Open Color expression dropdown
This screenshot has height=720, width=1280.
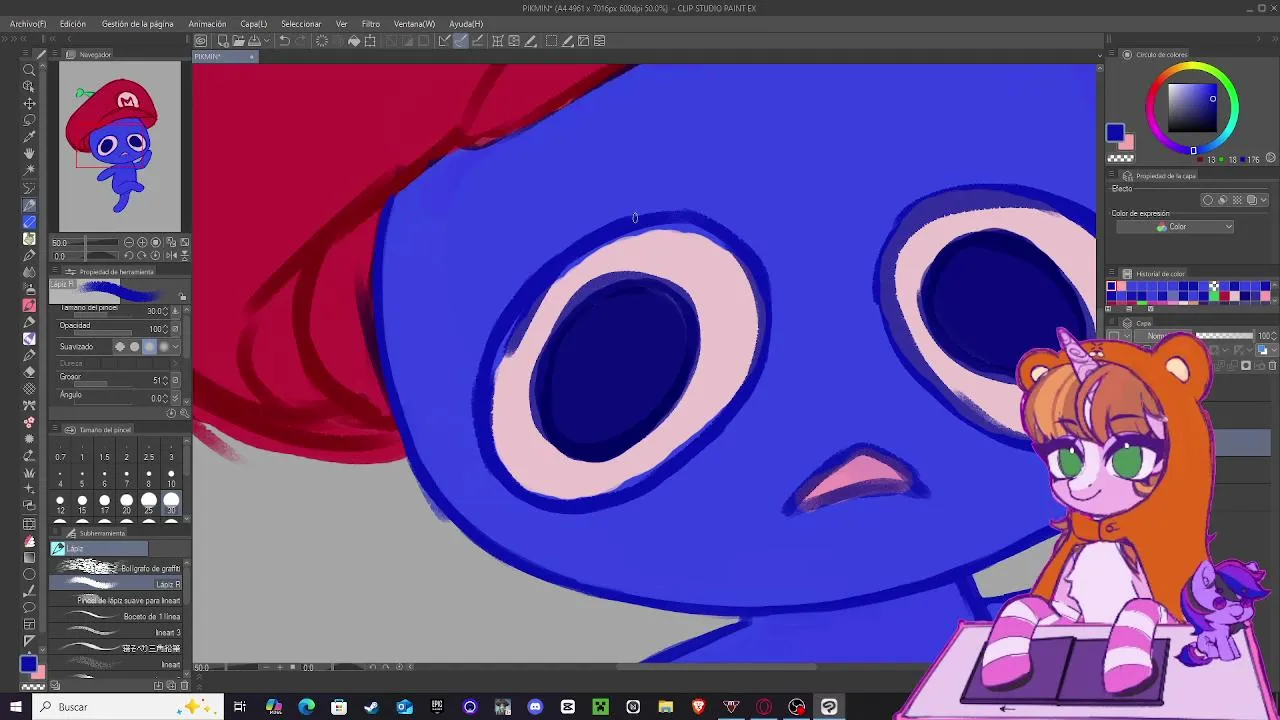1175,227
